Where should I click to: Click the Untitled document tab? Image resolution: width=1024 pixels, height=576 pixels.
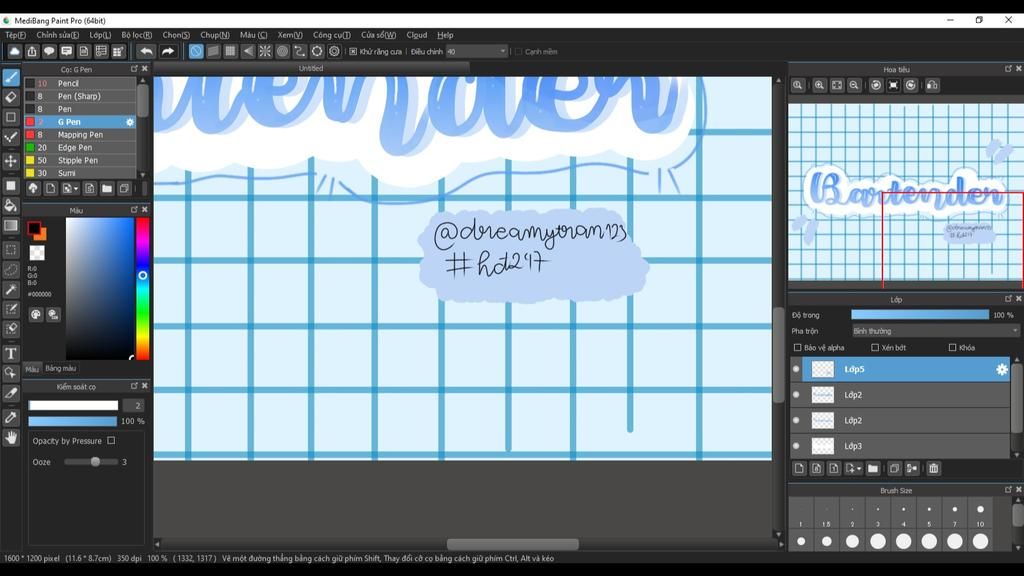click(x=311, y=69)
